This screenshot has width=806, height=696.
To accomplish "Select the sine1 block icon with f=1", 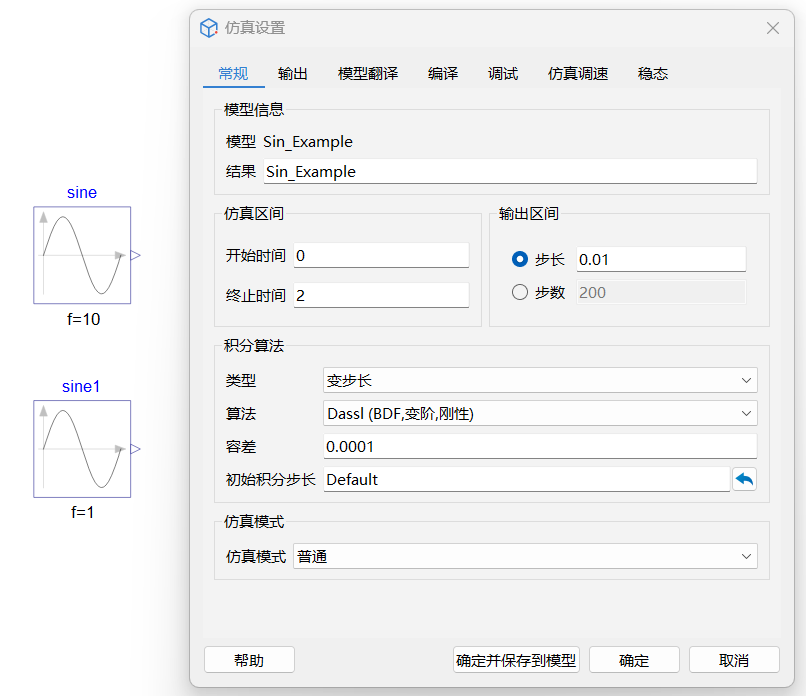I will [82, 449].
